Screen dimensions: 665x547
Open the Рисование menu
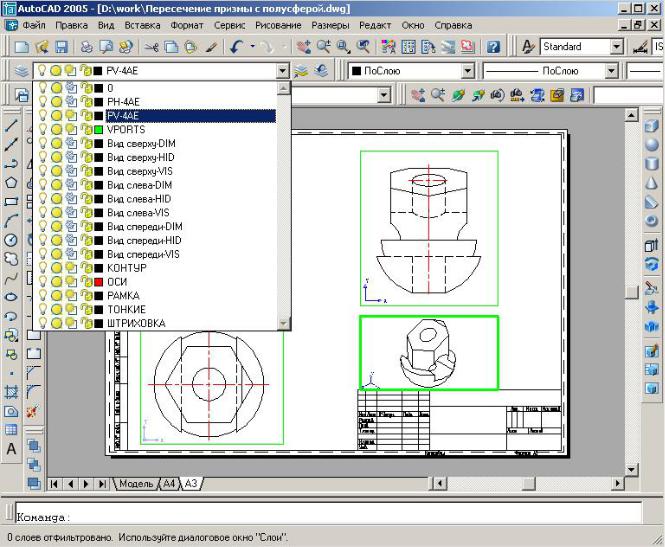[278, 25]
